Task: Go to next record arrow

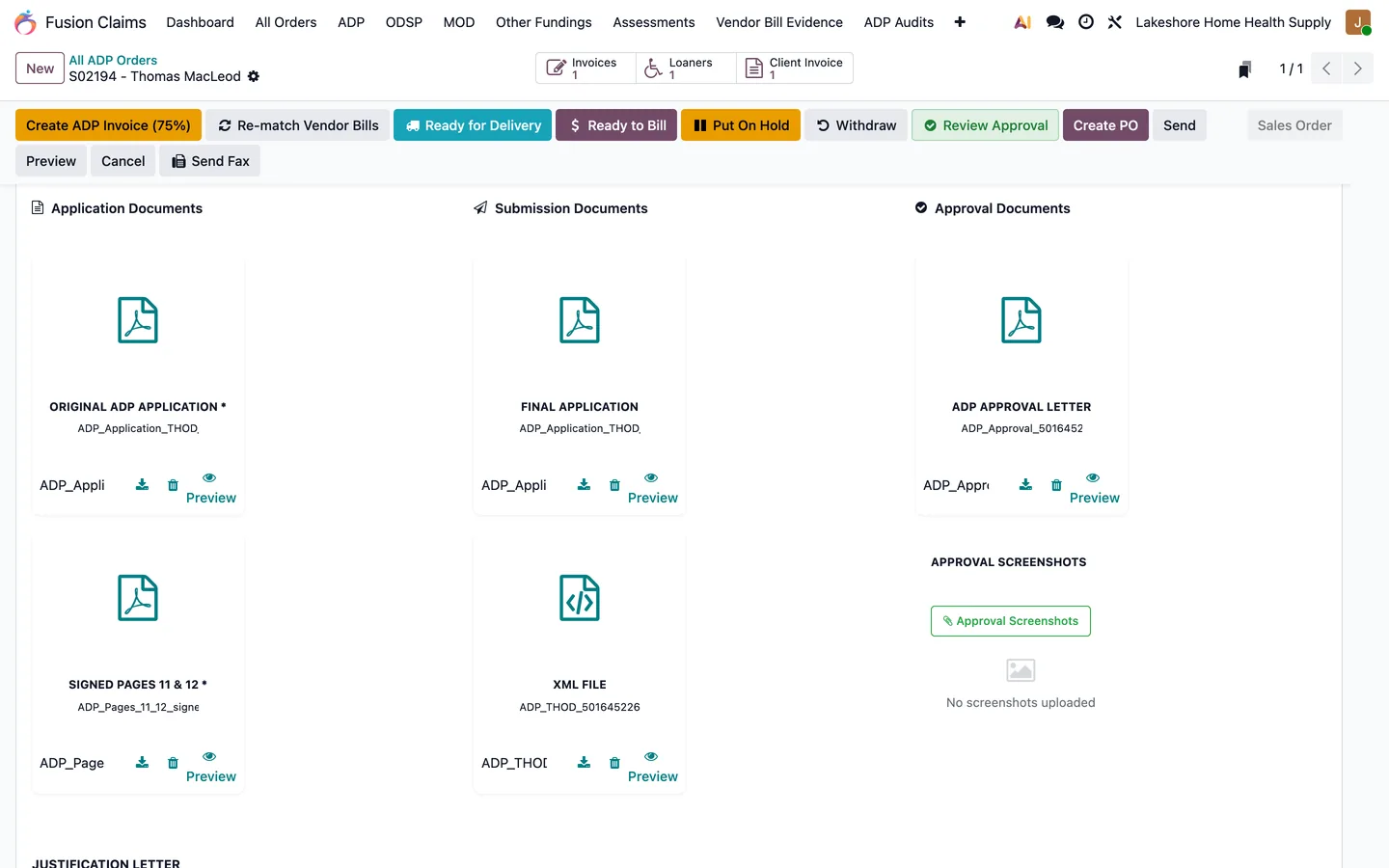Action: tap(1357, 68)
